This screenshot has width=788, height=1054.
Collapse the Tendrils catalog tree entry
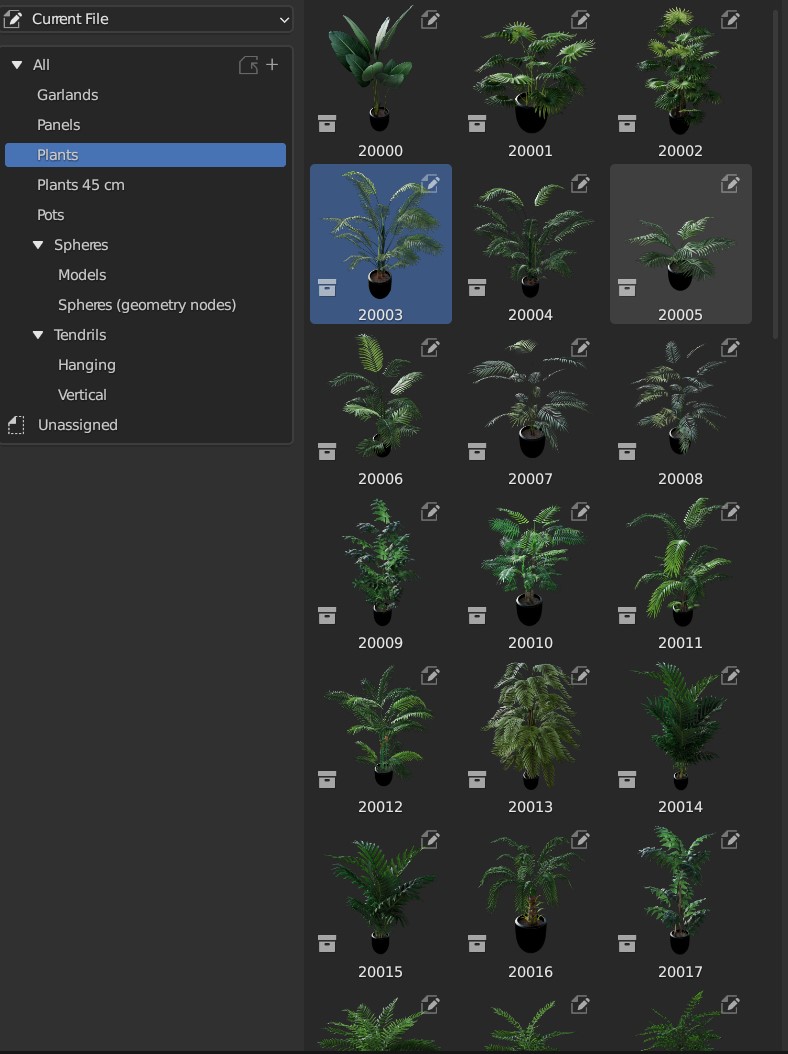38,334
